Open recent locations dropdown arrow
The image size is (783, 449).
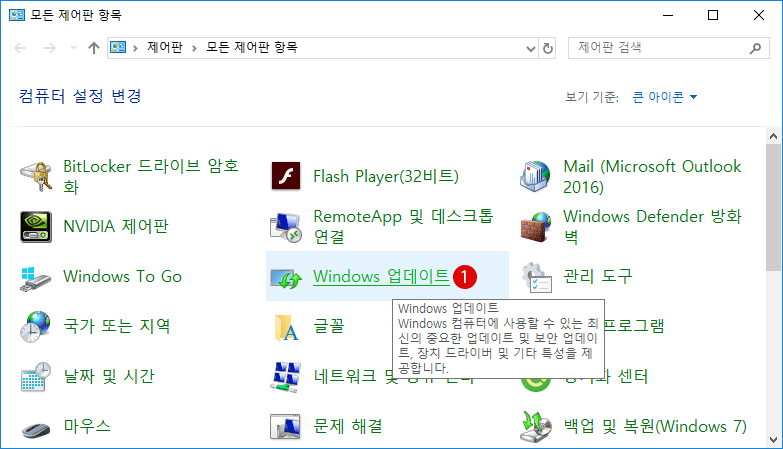point(73,48)
